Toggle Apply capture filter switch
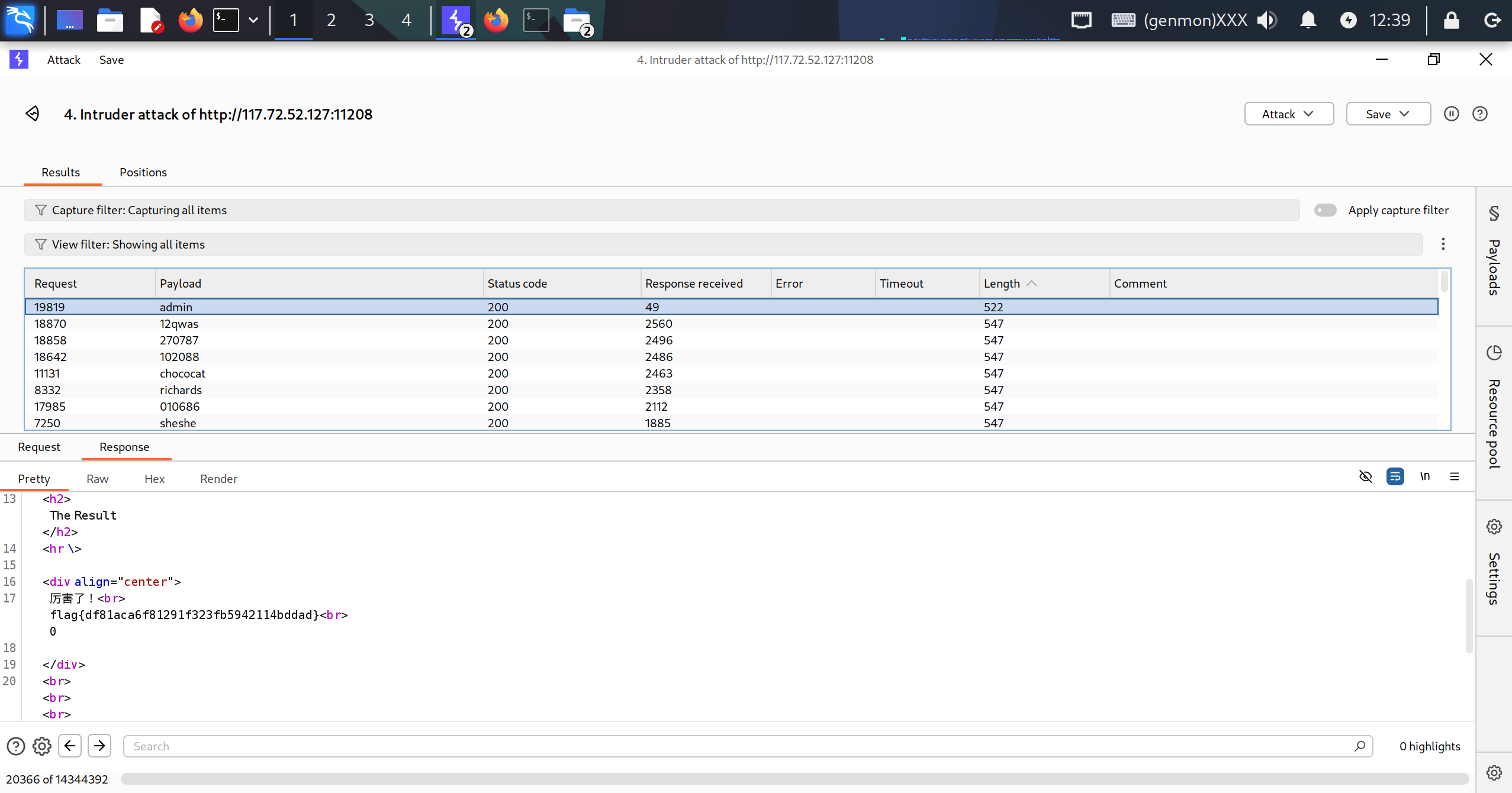This screenshot has width=1512, height=793. [x=1325, y=210]
